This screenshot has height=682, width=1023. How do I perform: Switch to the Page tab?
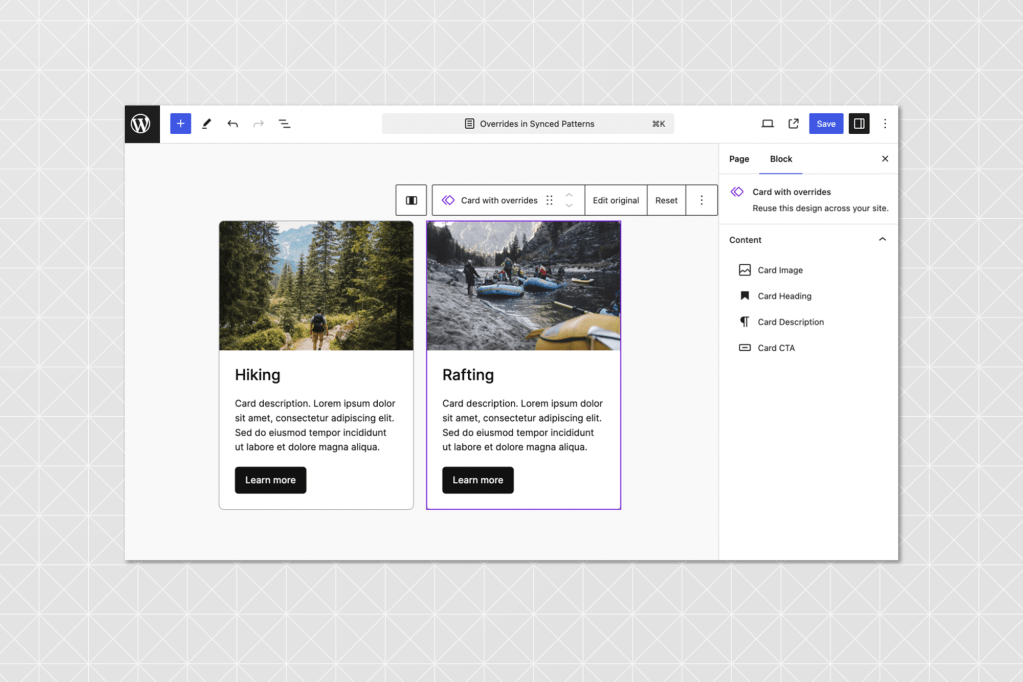[x=739, y=159]
